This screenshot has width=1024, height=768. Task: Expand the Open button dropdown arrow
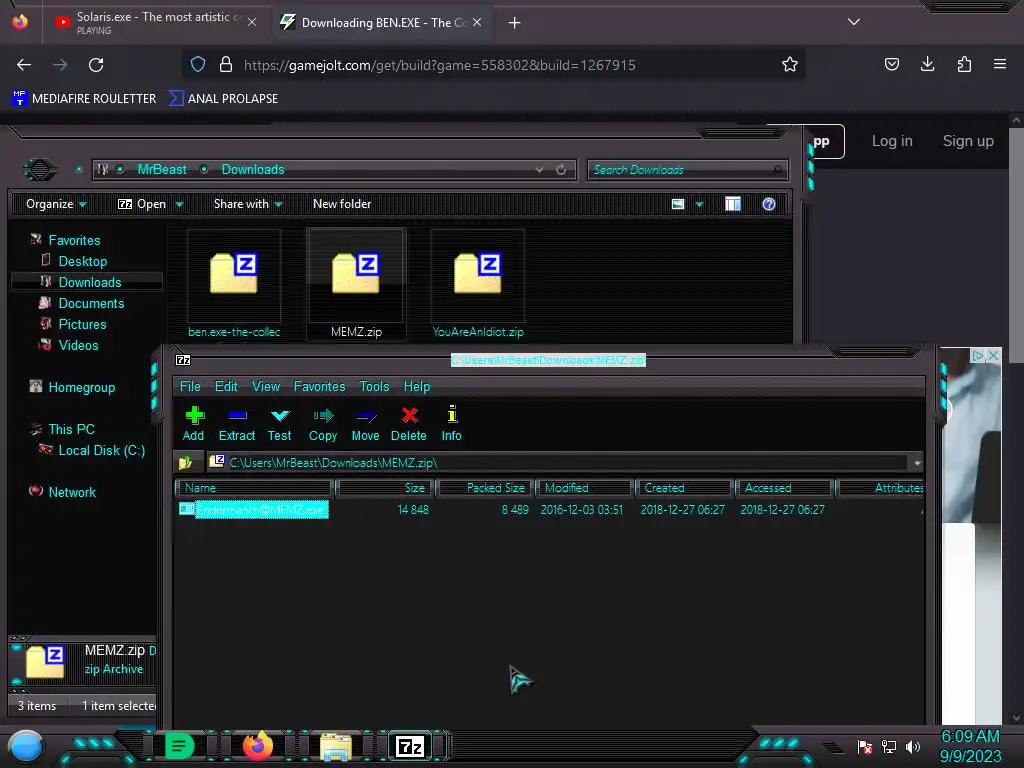pos(179,204)
